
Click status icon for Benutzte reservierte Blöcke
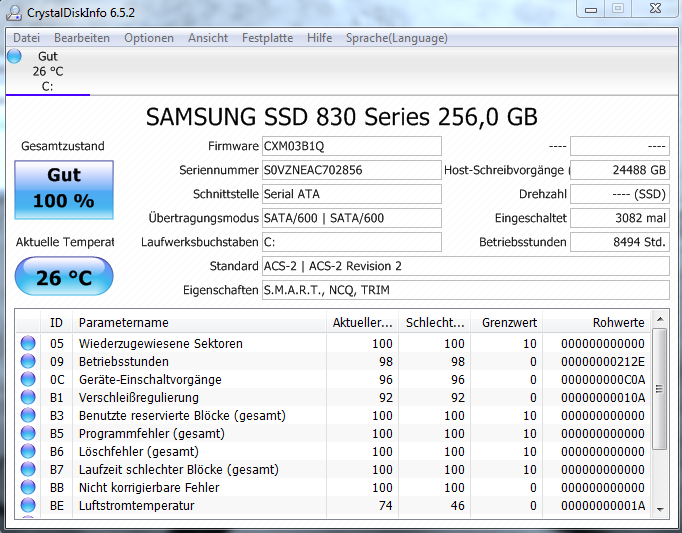coord(28,416)
